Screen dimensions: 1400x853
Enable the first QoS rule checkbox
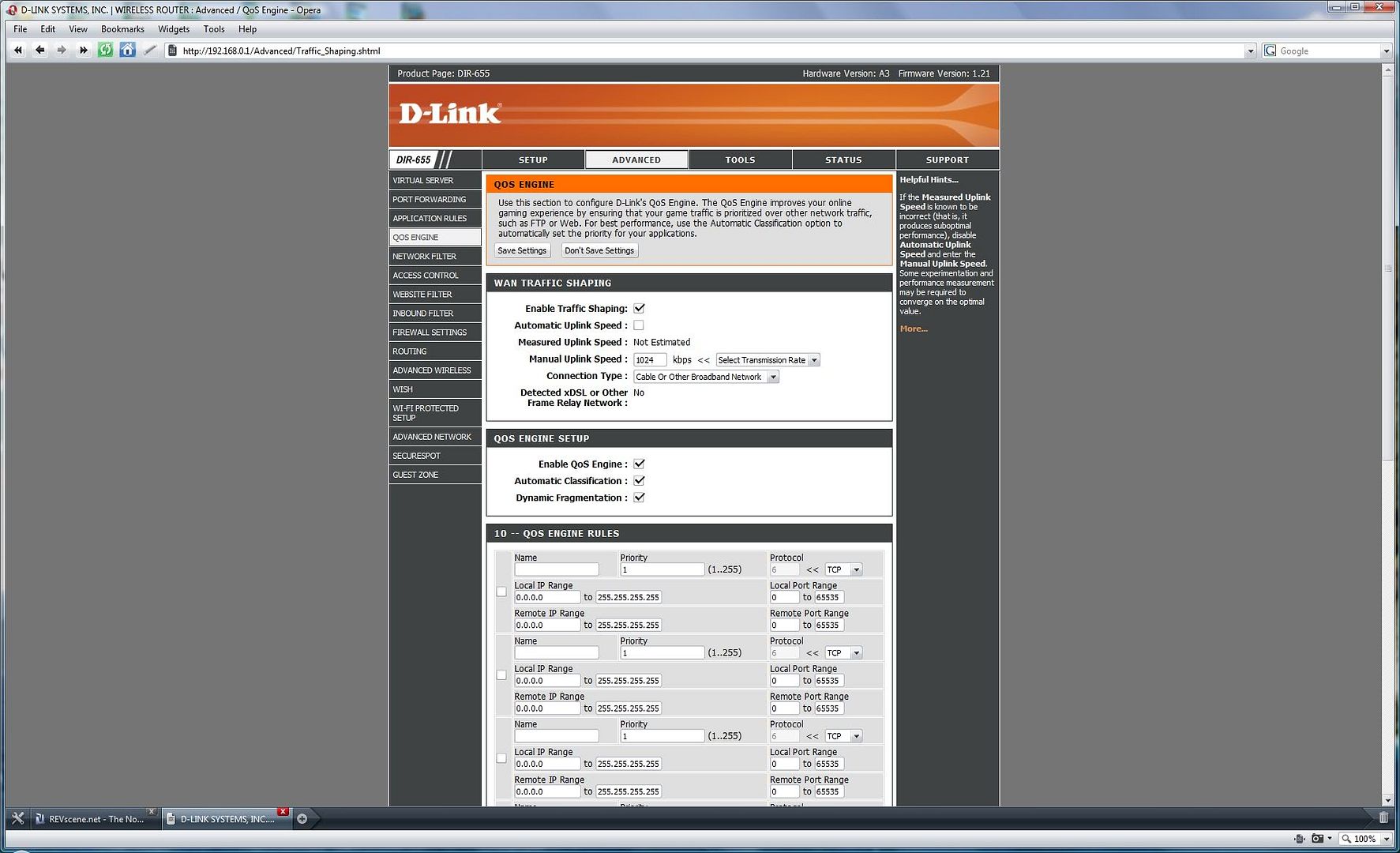click(x=501, y=592)
